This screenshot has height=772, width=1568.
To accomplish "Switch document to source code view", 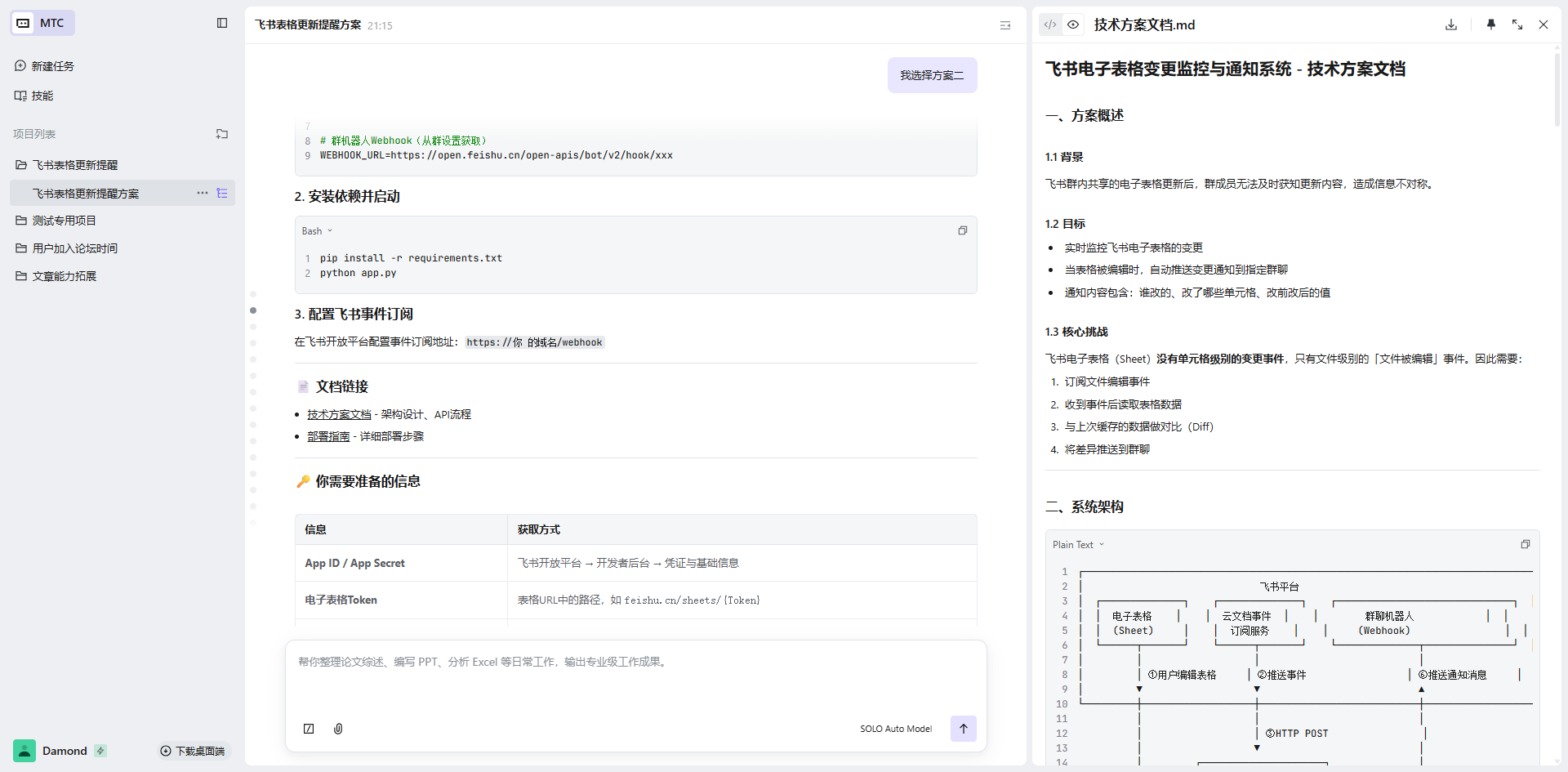I will coord(1050,25).
